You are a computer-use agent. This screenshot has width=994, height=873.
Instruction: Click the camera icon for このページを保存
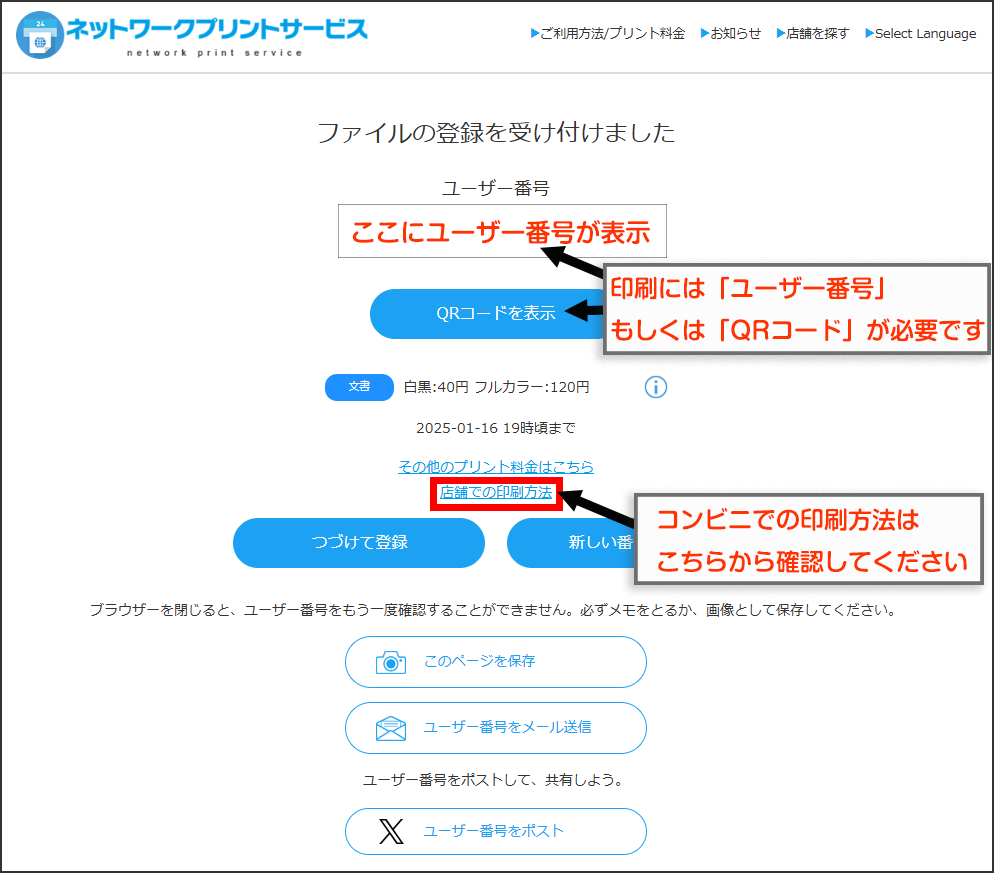click(x=391, y=662)
